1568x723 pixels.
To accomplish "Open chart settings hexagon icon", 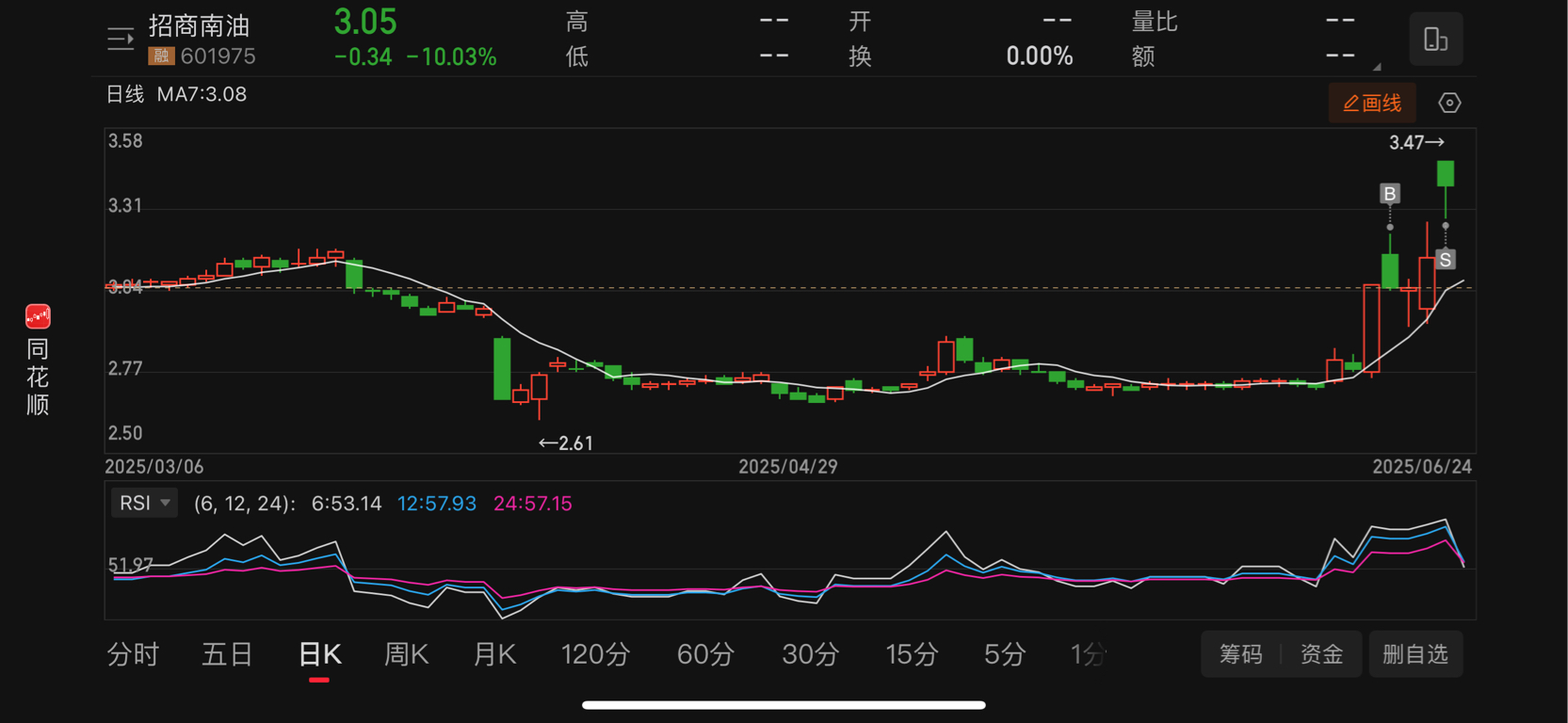I will pyautogui.click(x=1449, y=103).
